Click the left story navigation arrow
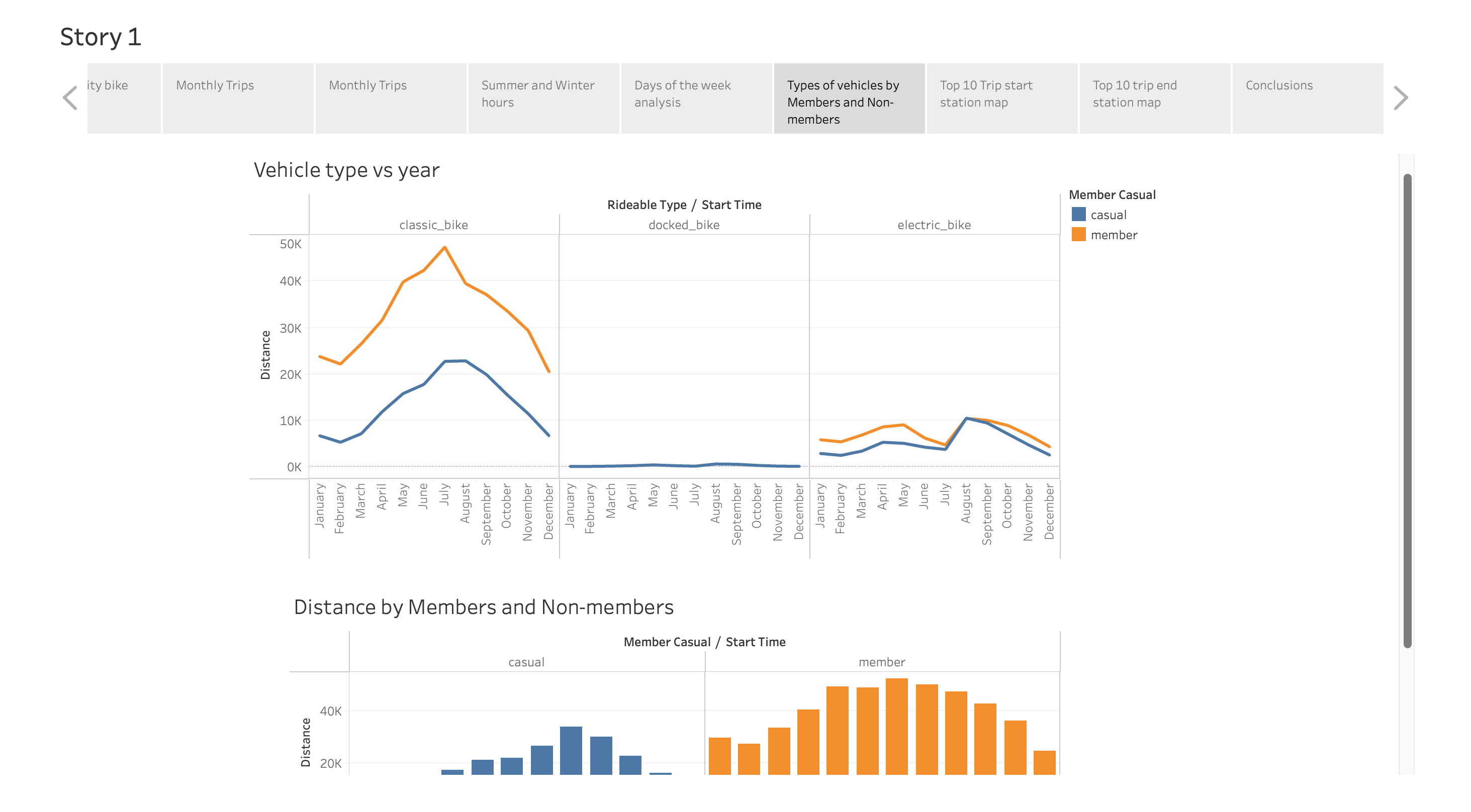 point(70,98)
